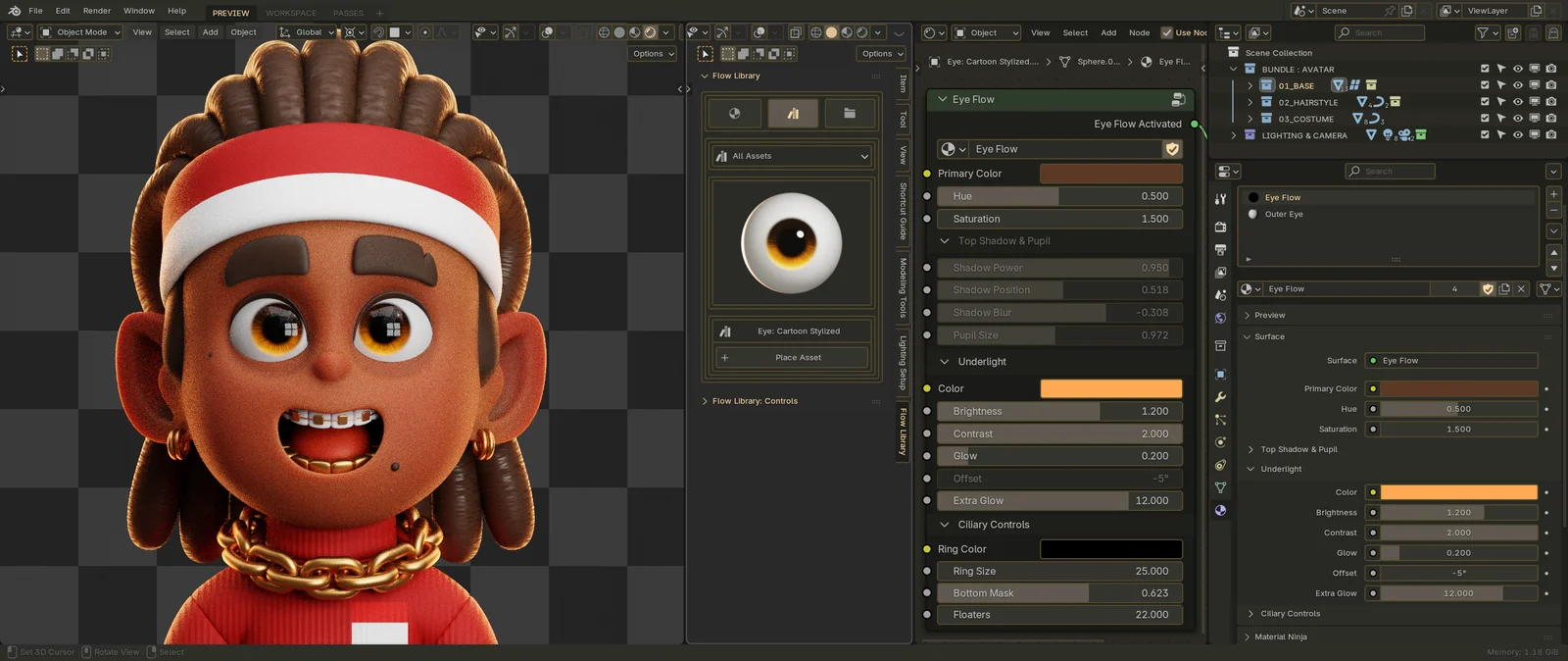
Task: Open the Render menu
Action: point(96,11)
